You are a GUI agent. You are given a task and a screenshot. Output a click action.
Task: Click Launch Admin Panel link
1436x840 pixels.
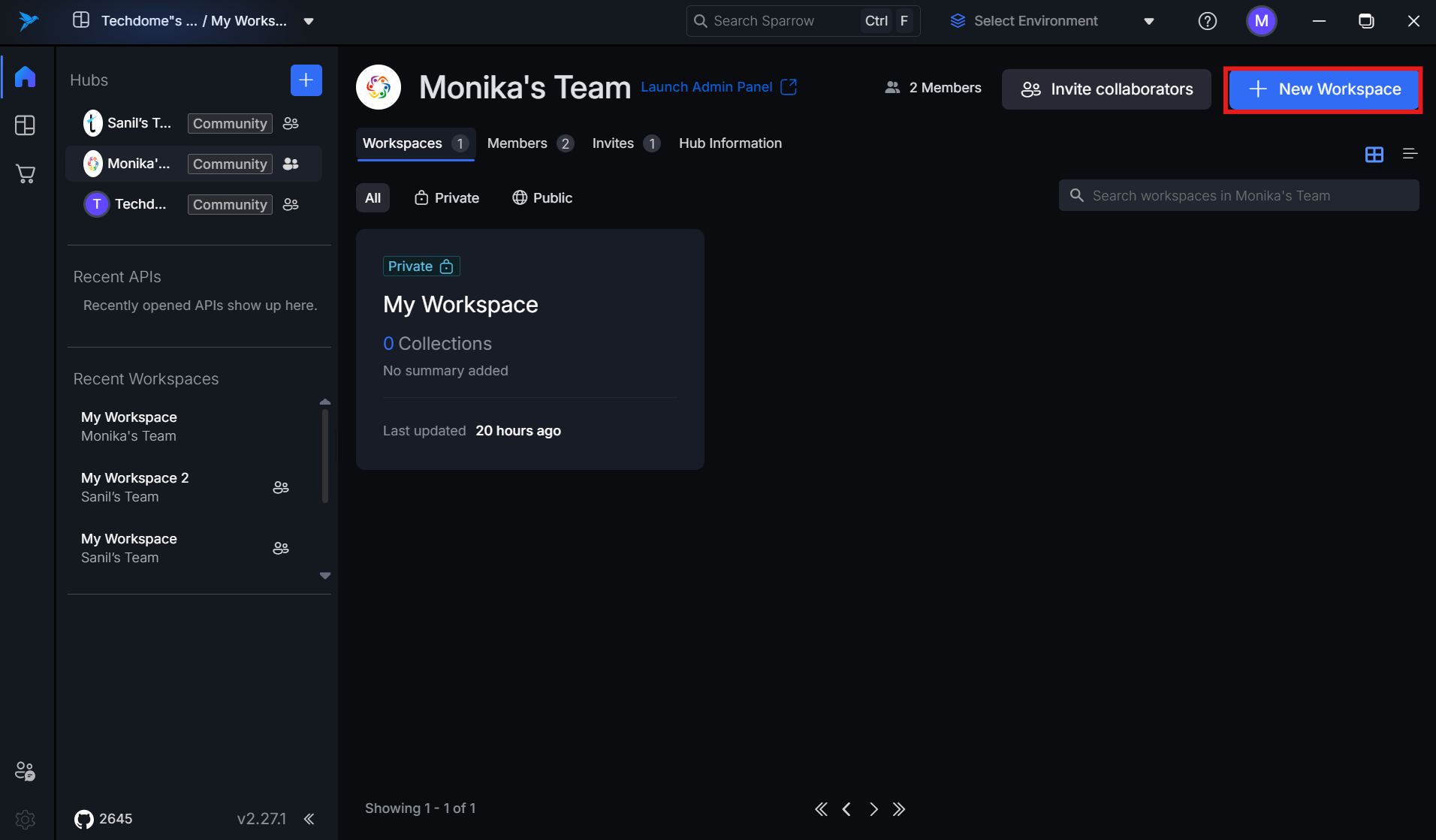(706, 87)
